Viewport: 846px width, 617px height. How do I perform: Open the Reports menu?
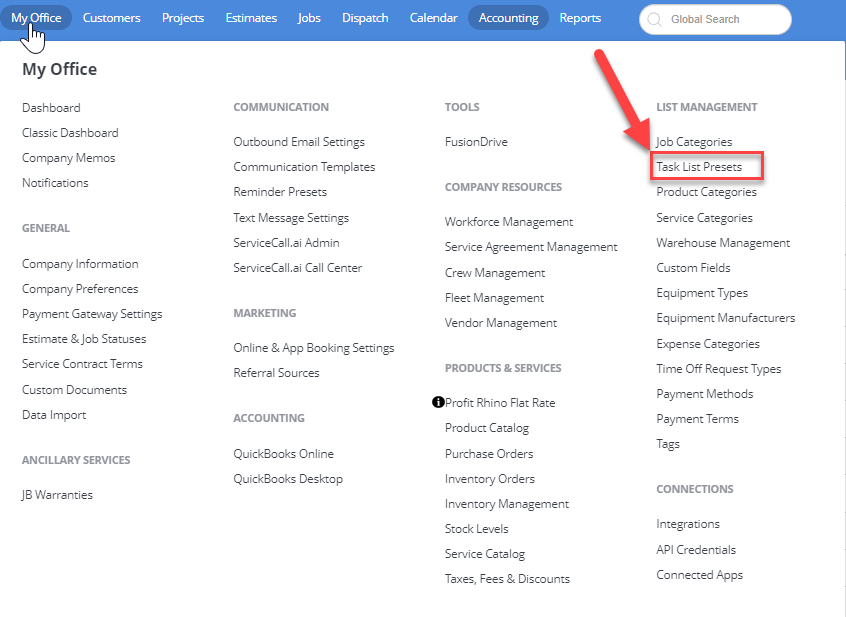point(580,18)
